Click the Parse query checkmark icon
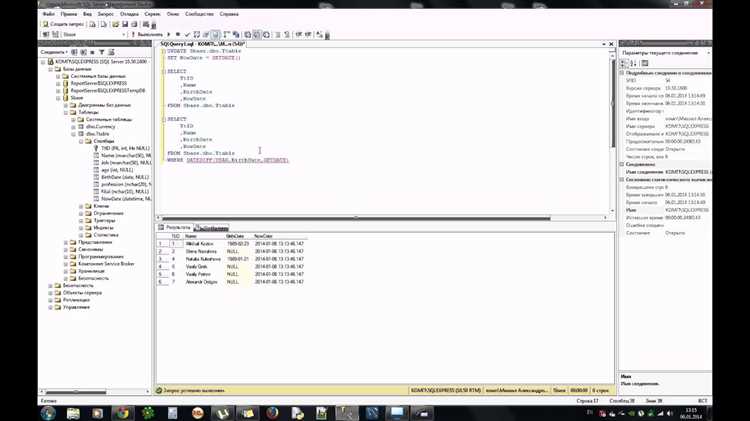This screenshot has height=421, width=750. [187, 34]
